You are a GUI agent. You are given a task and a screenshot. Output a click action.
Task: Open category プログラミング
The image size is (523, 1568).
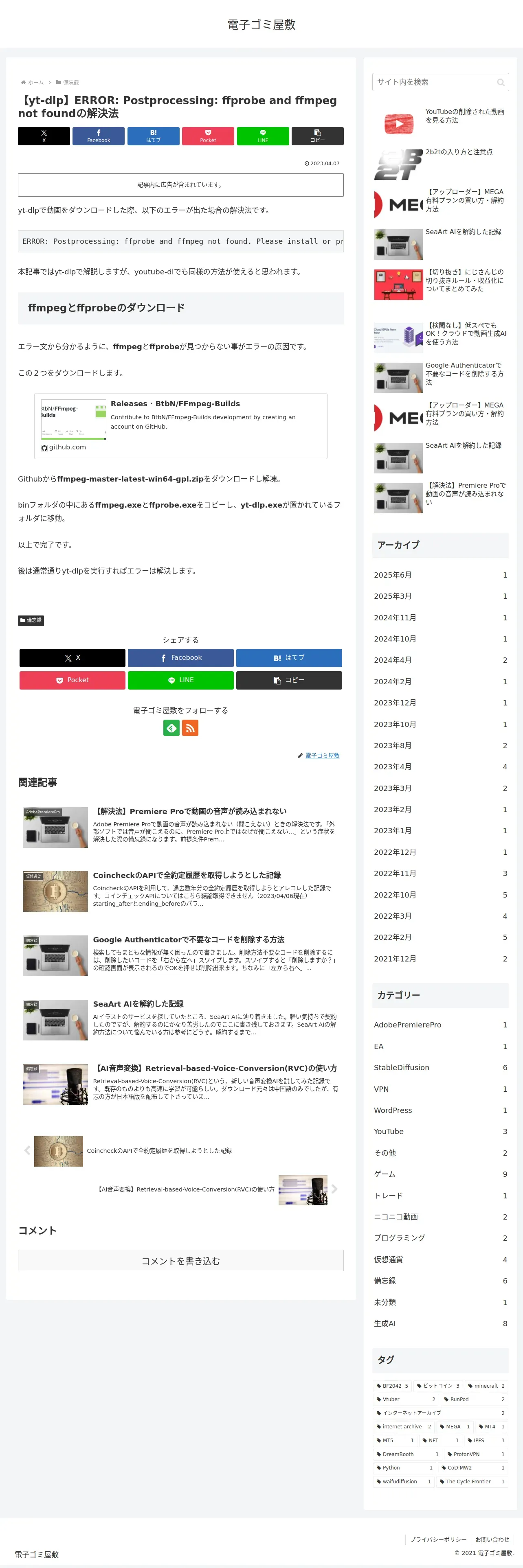pos(440,1237)
